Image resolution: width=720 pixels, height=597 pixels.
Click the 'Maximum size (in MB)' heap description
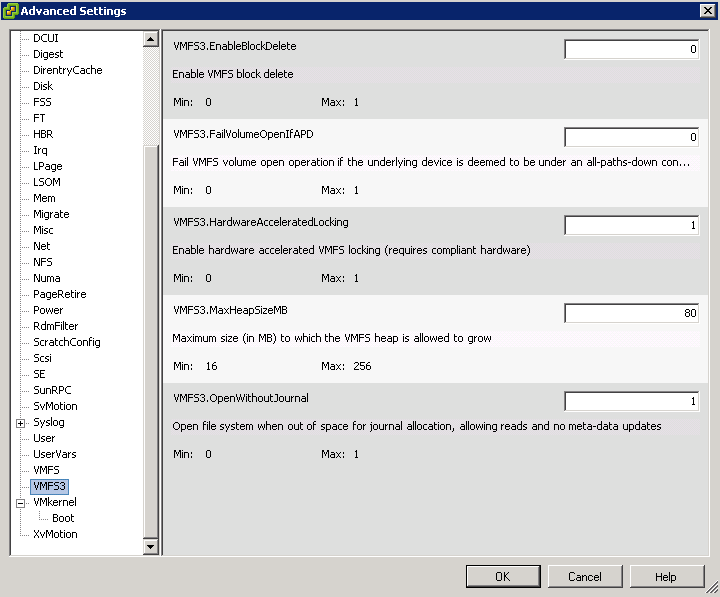332,338
